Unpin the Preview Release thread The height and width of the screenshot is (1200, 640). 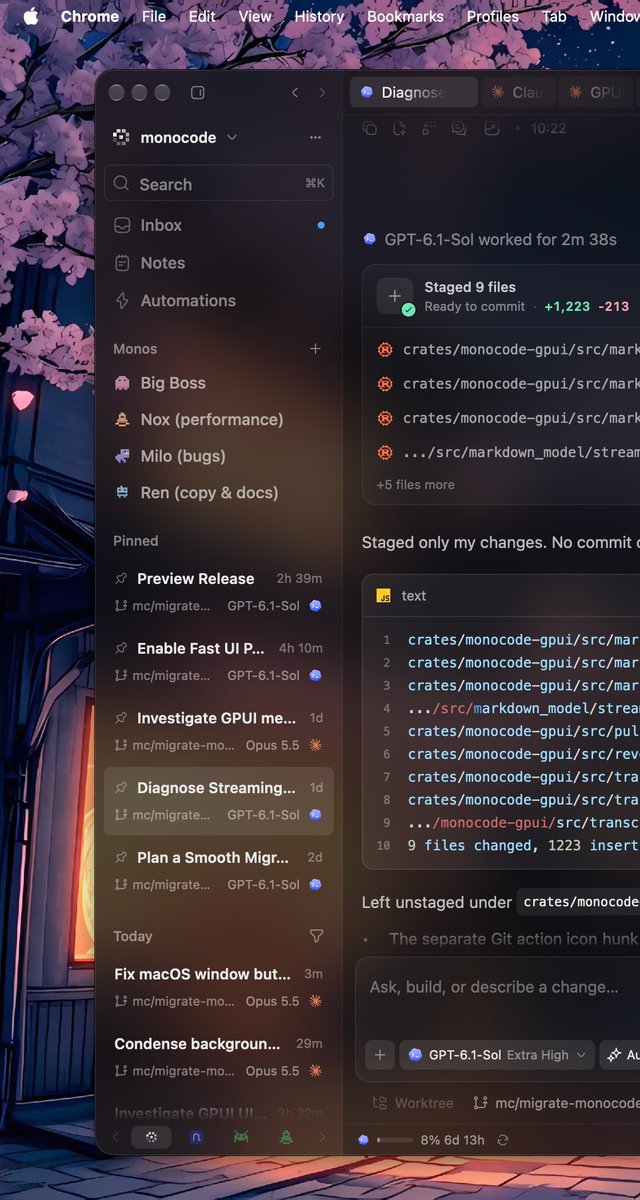point(121,578)
